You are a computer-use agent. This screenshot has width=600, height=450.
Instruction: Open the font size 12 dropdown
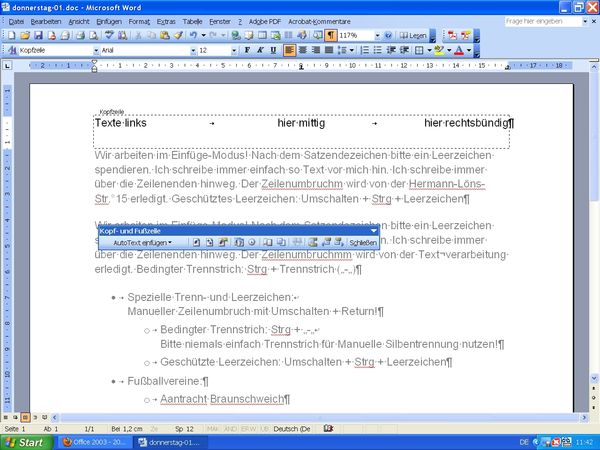(x=234, y=50)
